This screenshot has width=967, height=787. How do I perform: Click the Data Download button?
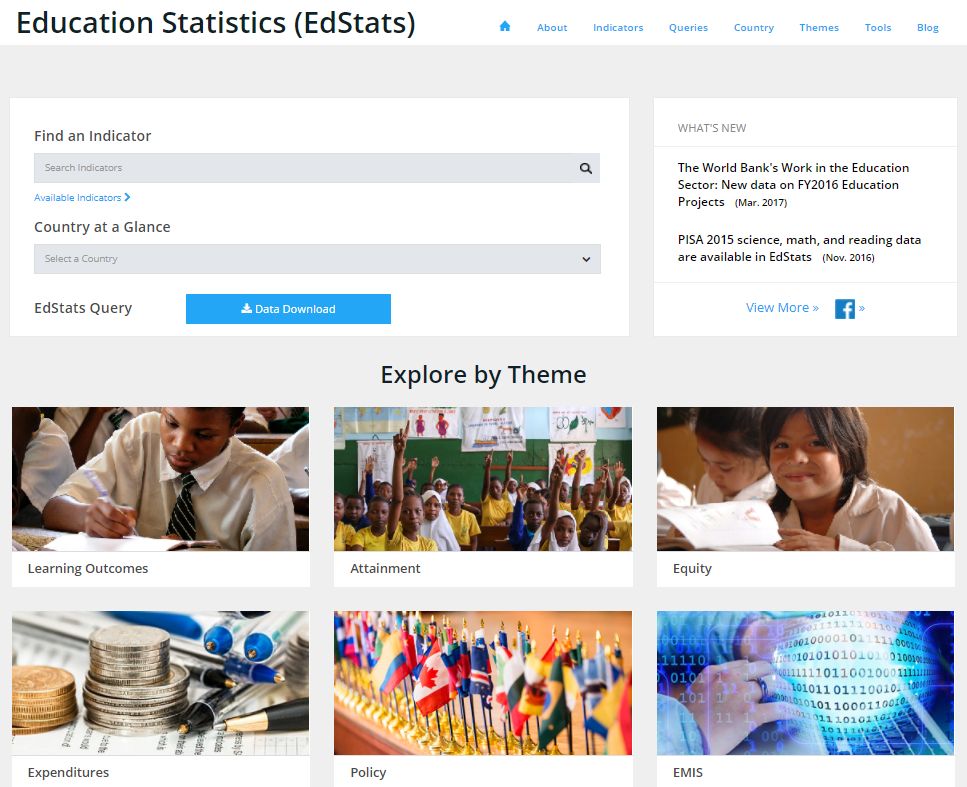click(288, 309)
